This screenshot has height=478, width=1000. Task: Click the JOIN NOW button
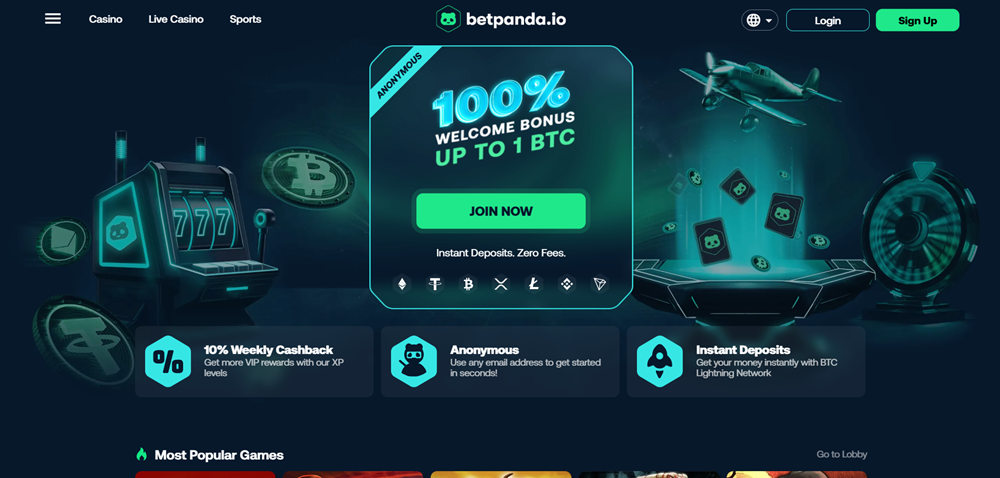[501, 211]
